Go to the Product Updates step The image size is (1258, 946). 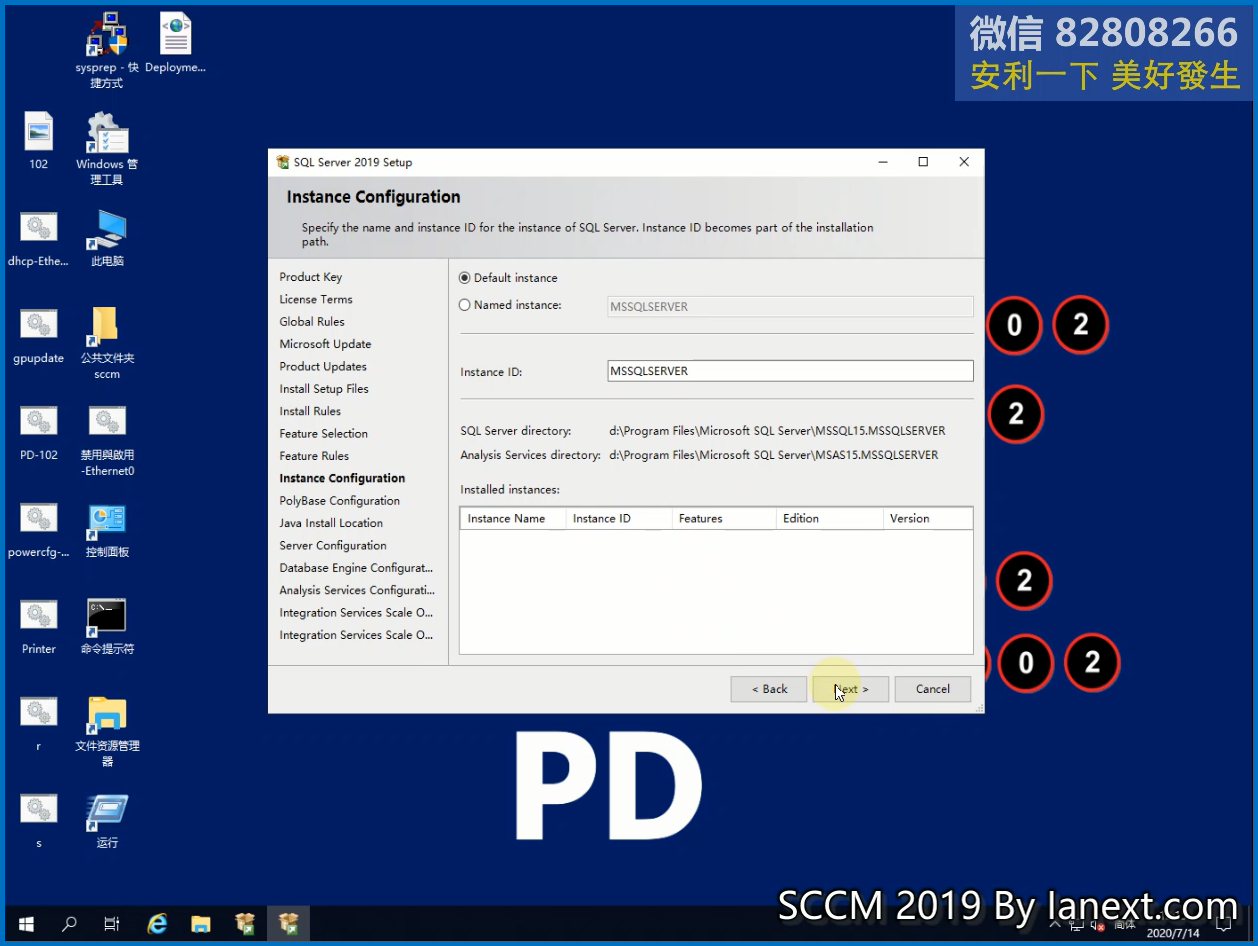pyautogui.click(x=323, y=367)
